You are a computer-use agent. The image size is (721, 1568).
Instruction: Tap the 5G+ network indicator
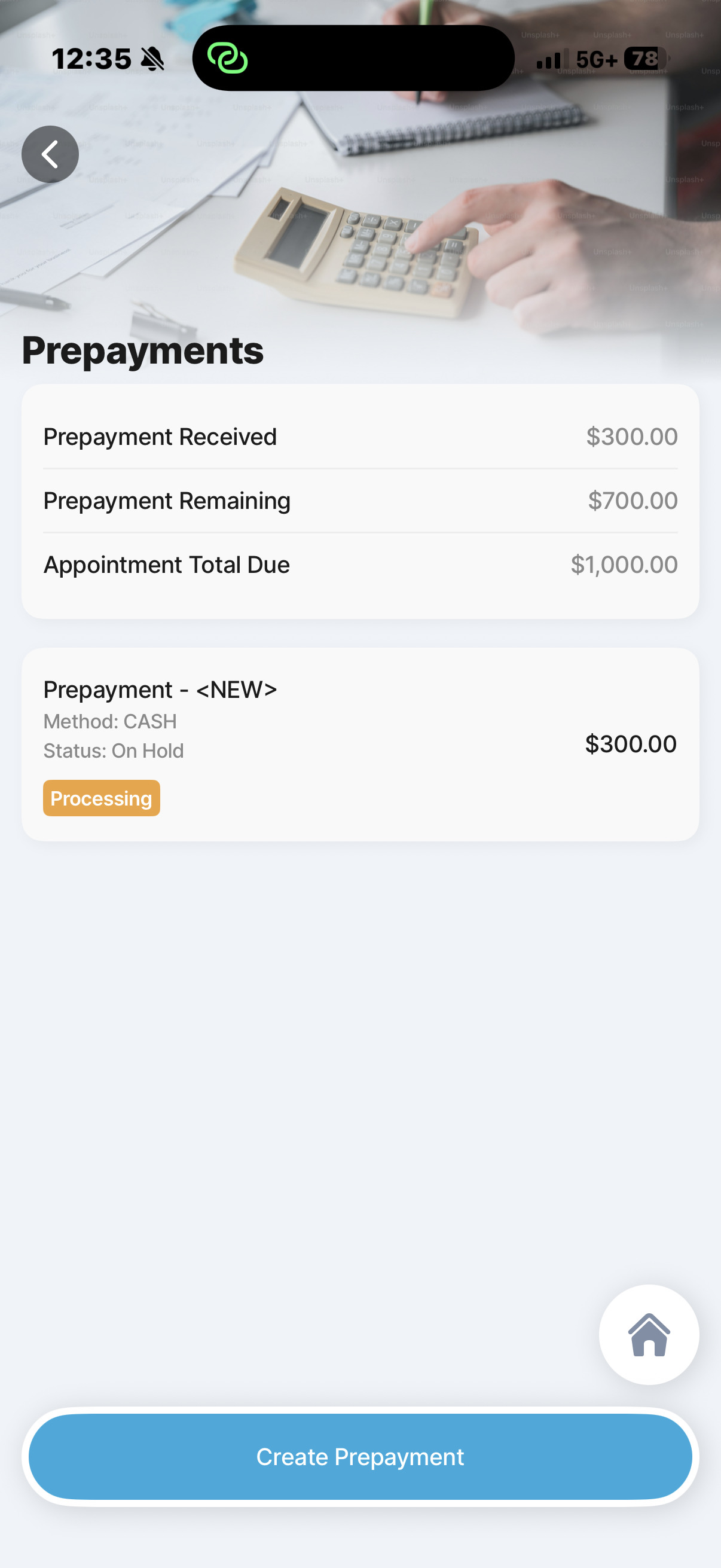[596, 60]
